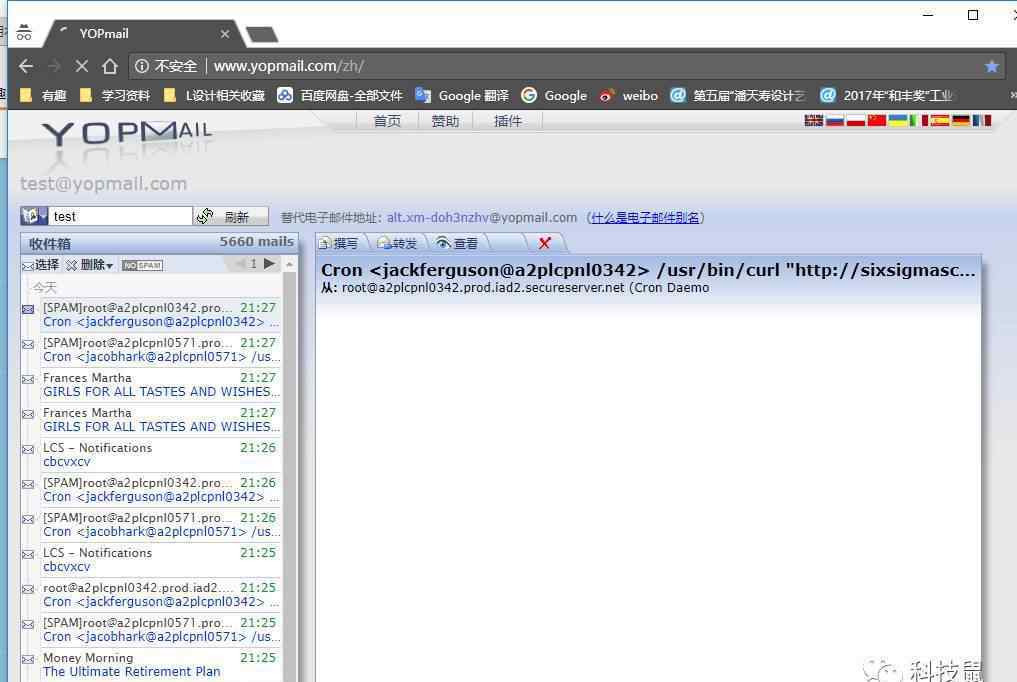Open the 百度网盘-全部文件 bookmark

click(340, 96)
